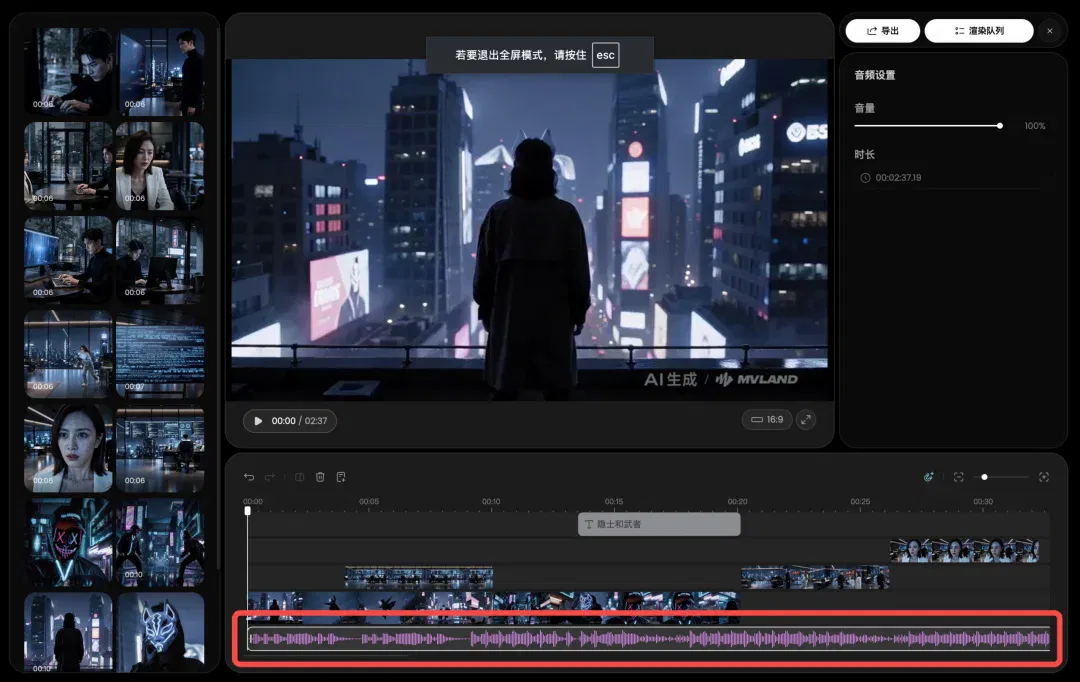
Task: Click the note-plus icon beside the trash icon
Action: pyautogui.click(x=341, y=477)
